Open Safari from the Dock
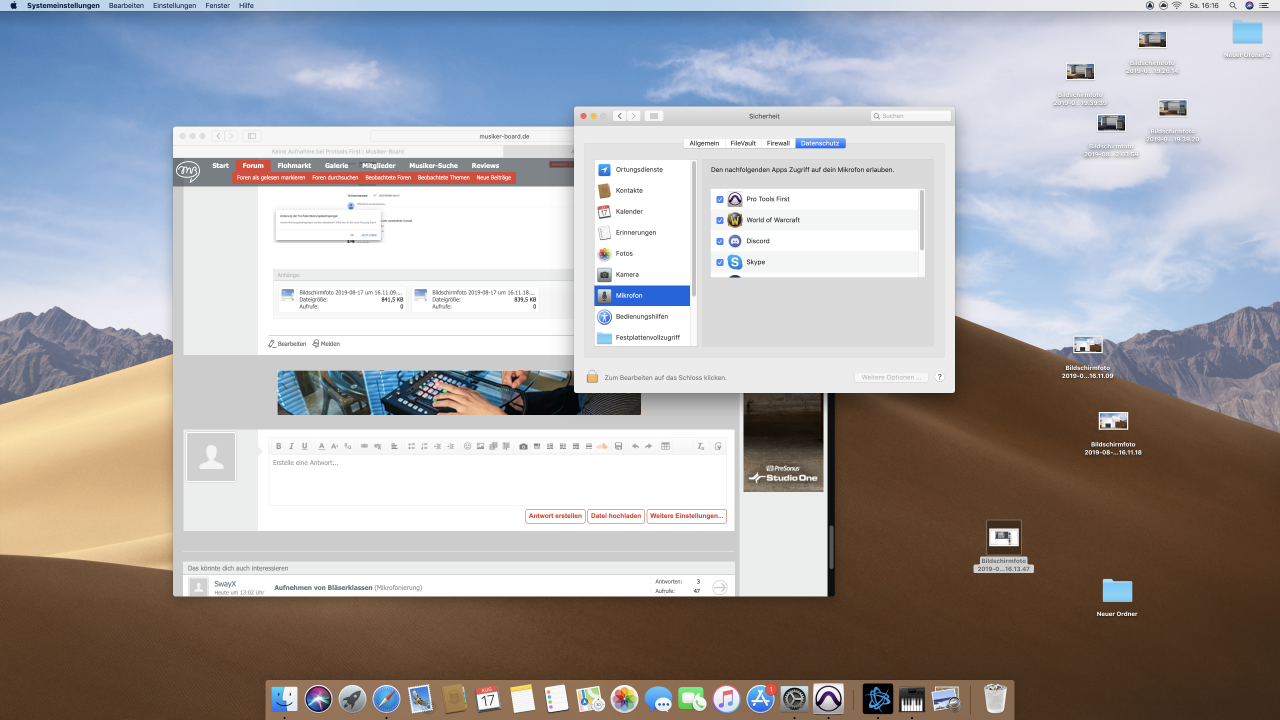Screen dimensions: 1280x720 (x=387, y=698)
